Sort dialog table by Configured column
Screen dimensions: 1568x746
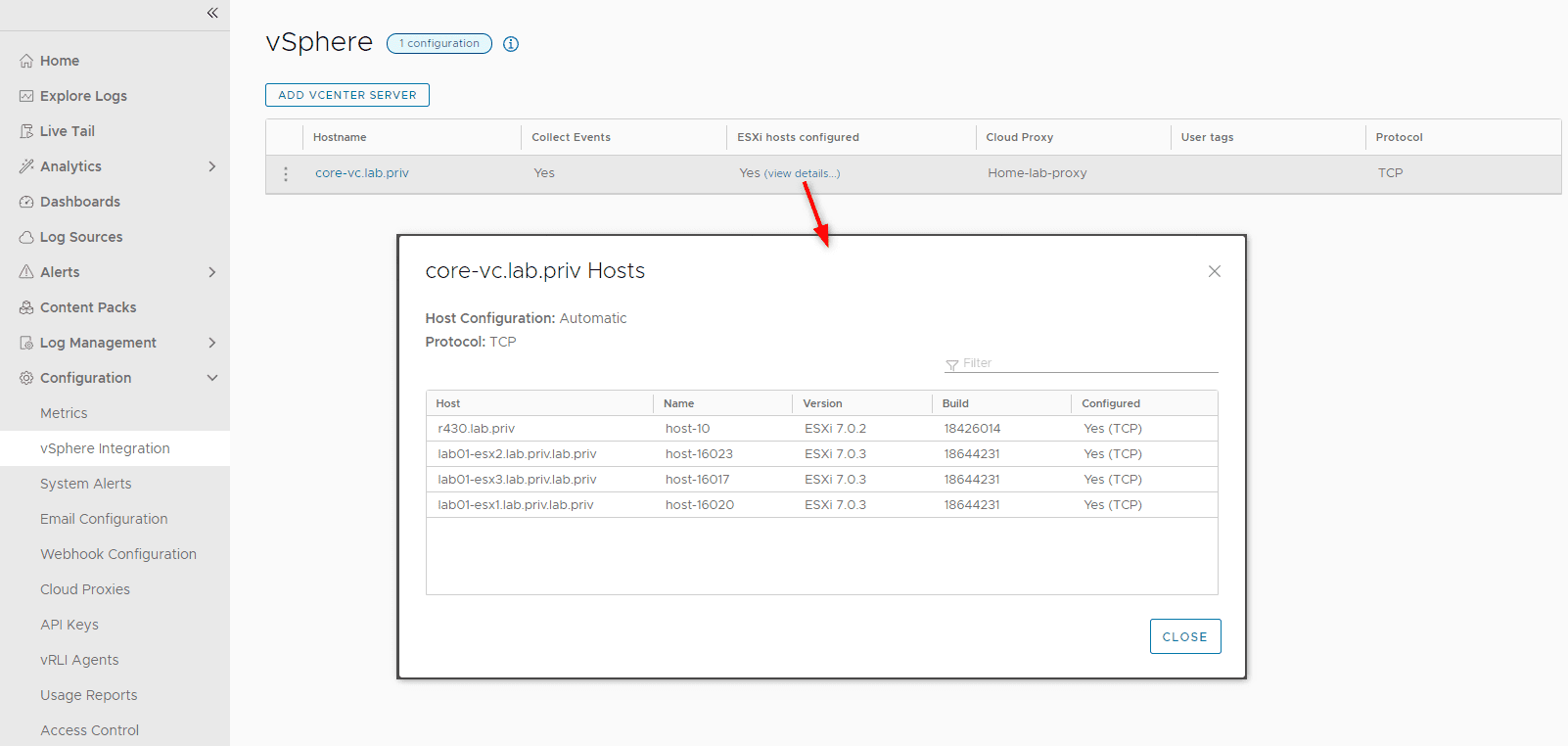[1111, 403]
